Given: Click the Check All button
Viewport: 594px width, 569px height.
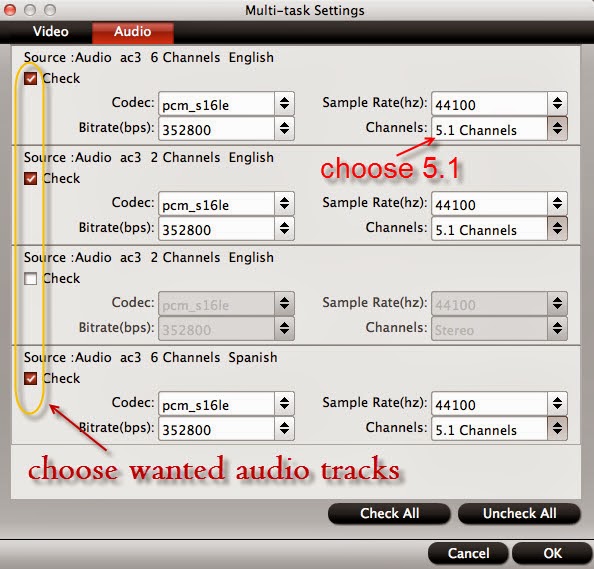Looking at the screenshot, I should pos(389,513).
